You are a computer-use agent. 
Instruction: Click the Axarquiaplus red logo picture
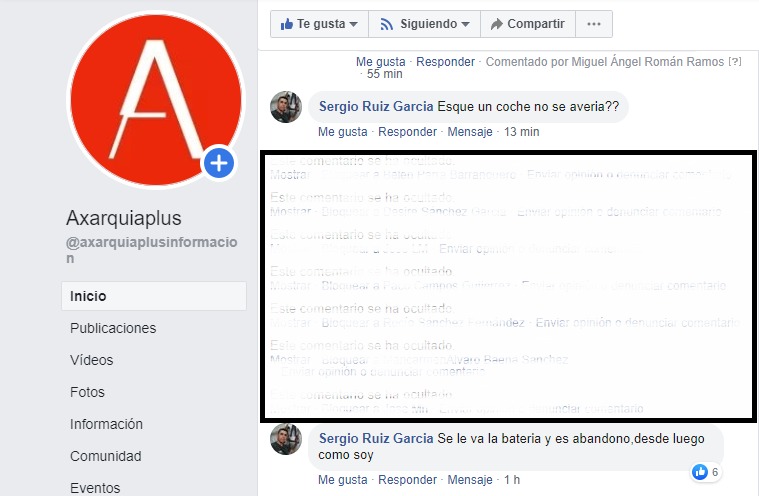pyautogui.click(x=156, y=100)
